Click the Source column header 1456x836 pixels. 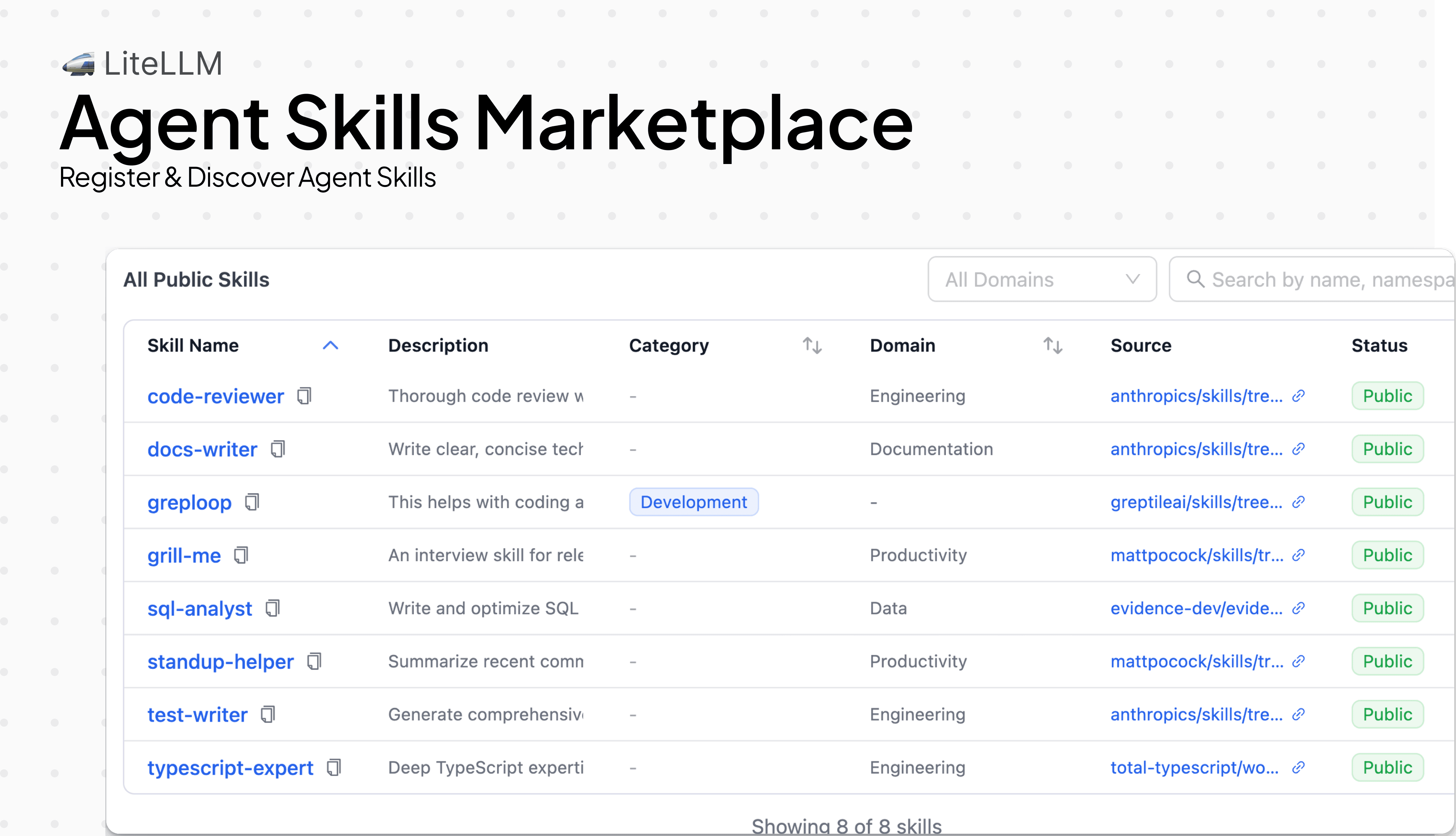pos(1141,346)
